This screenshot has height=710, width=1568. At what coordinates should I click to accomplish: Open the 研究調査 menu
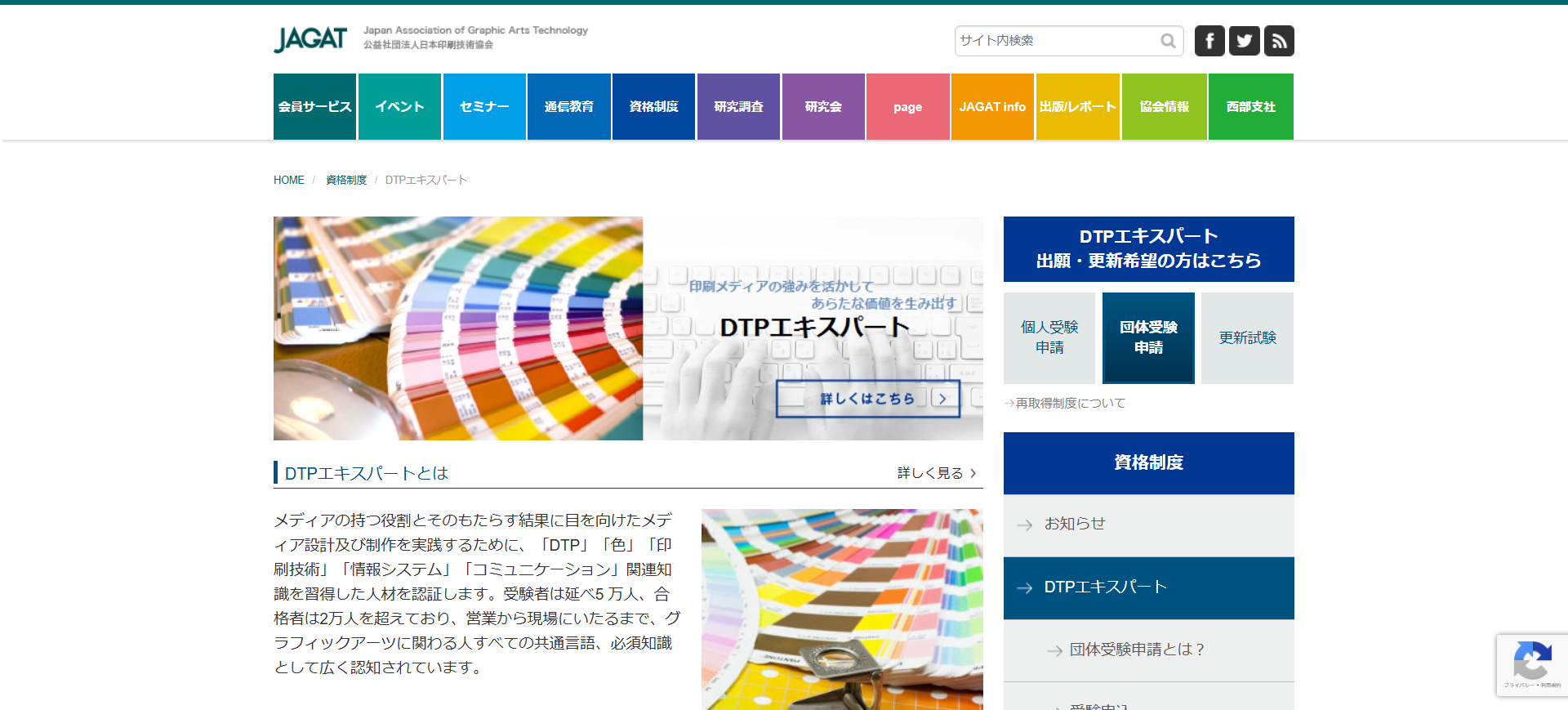click(x=738, y=106)
